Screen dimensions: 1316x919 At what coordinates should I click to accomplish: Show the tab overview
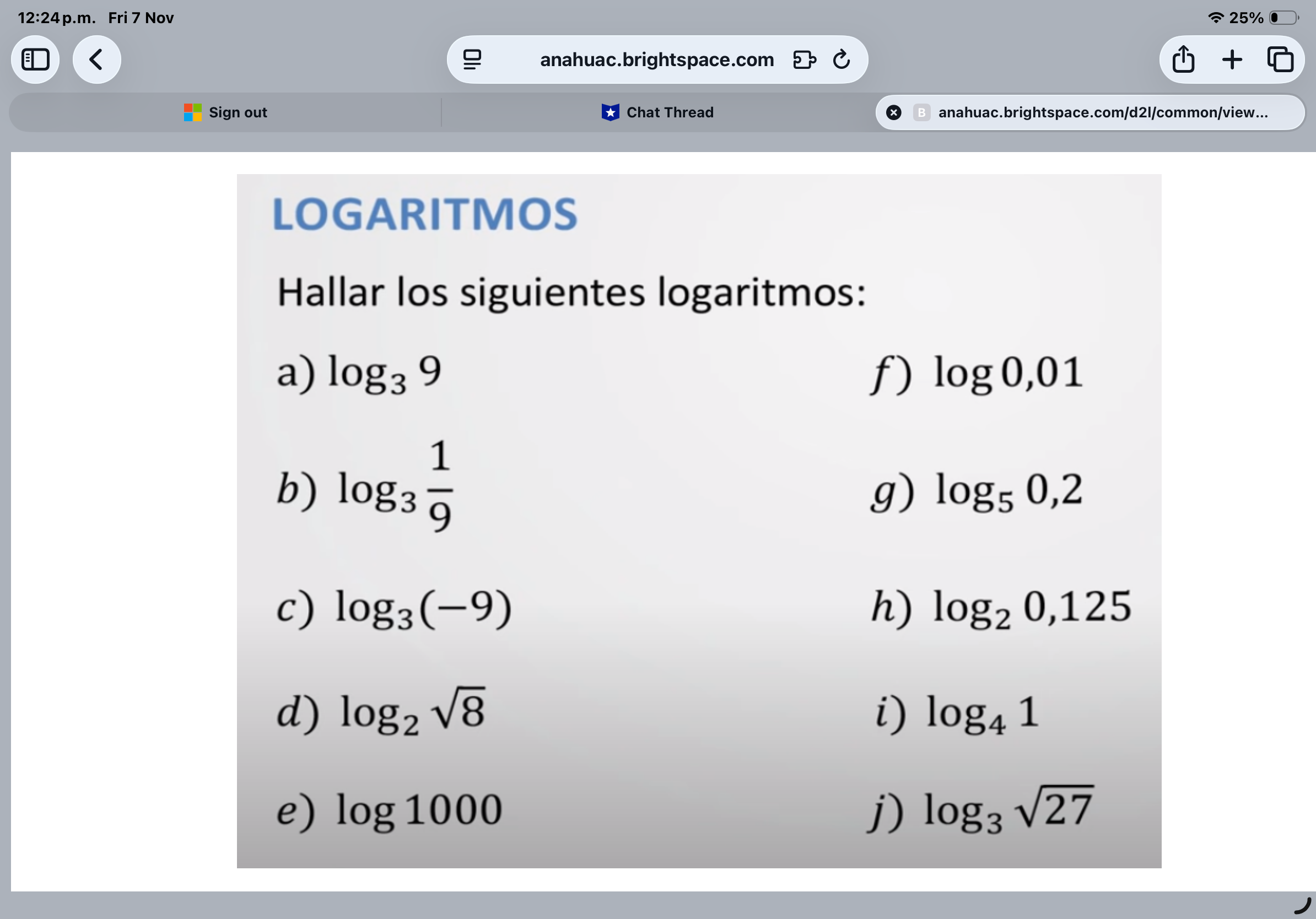tap(1280, 60)
